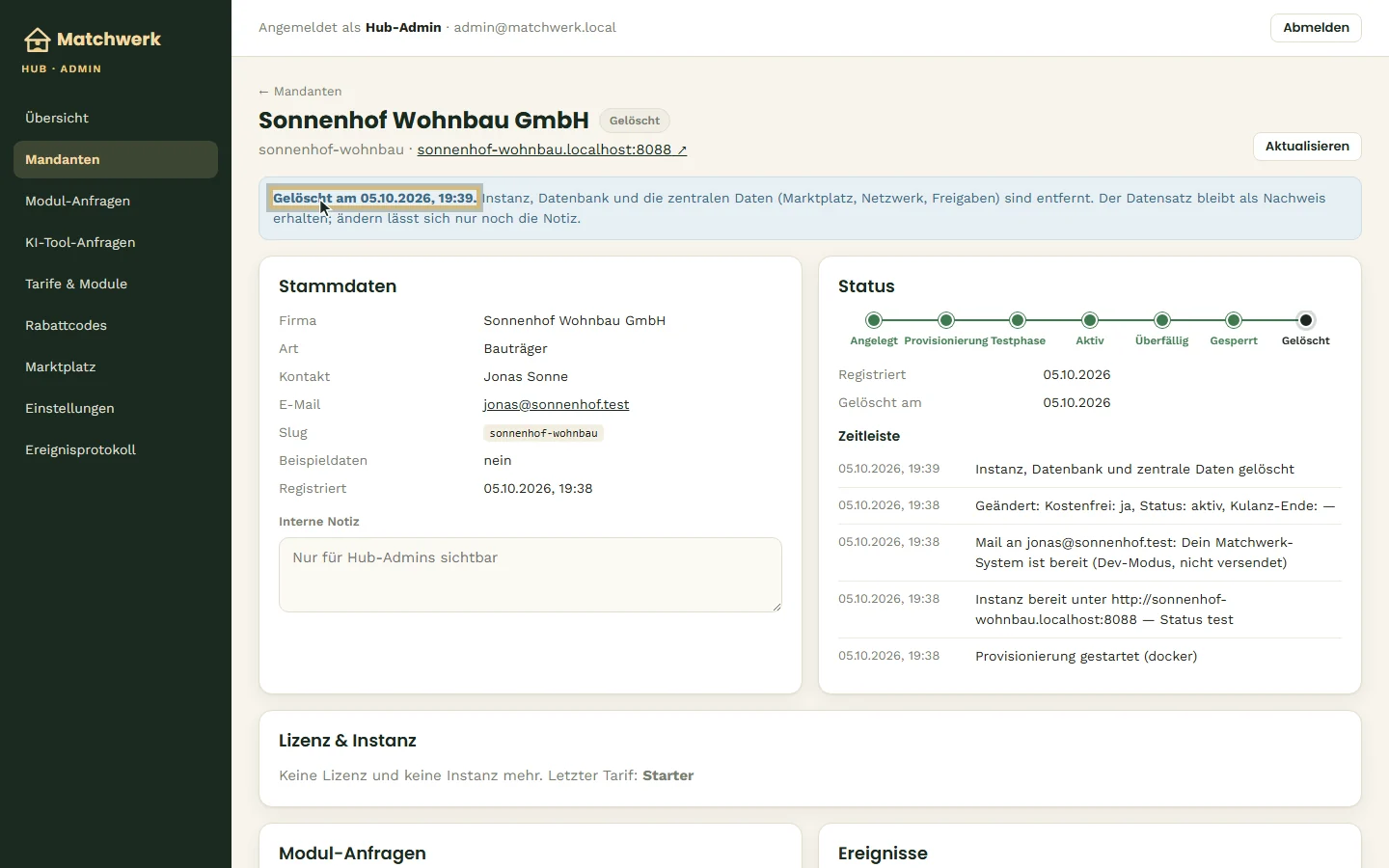The width and height of the screenshot is (1389, 868).
Task: Go back via the ← Mandanten link
Action: pos(300,92)
